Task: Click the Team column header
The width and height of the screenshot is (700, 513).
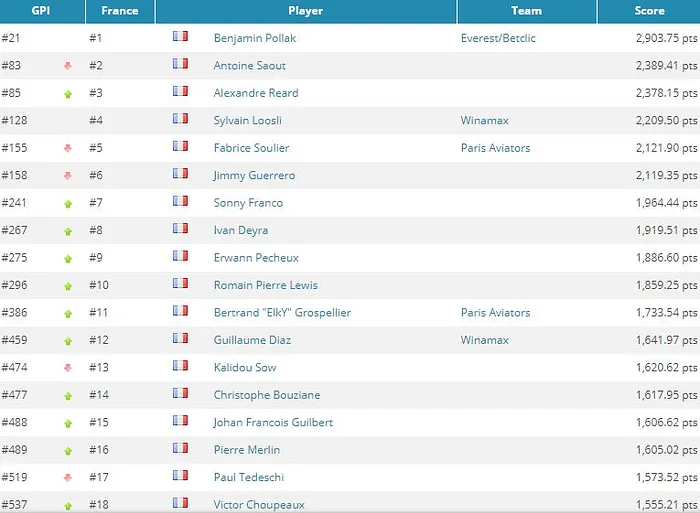Action: tap(526, 11)
